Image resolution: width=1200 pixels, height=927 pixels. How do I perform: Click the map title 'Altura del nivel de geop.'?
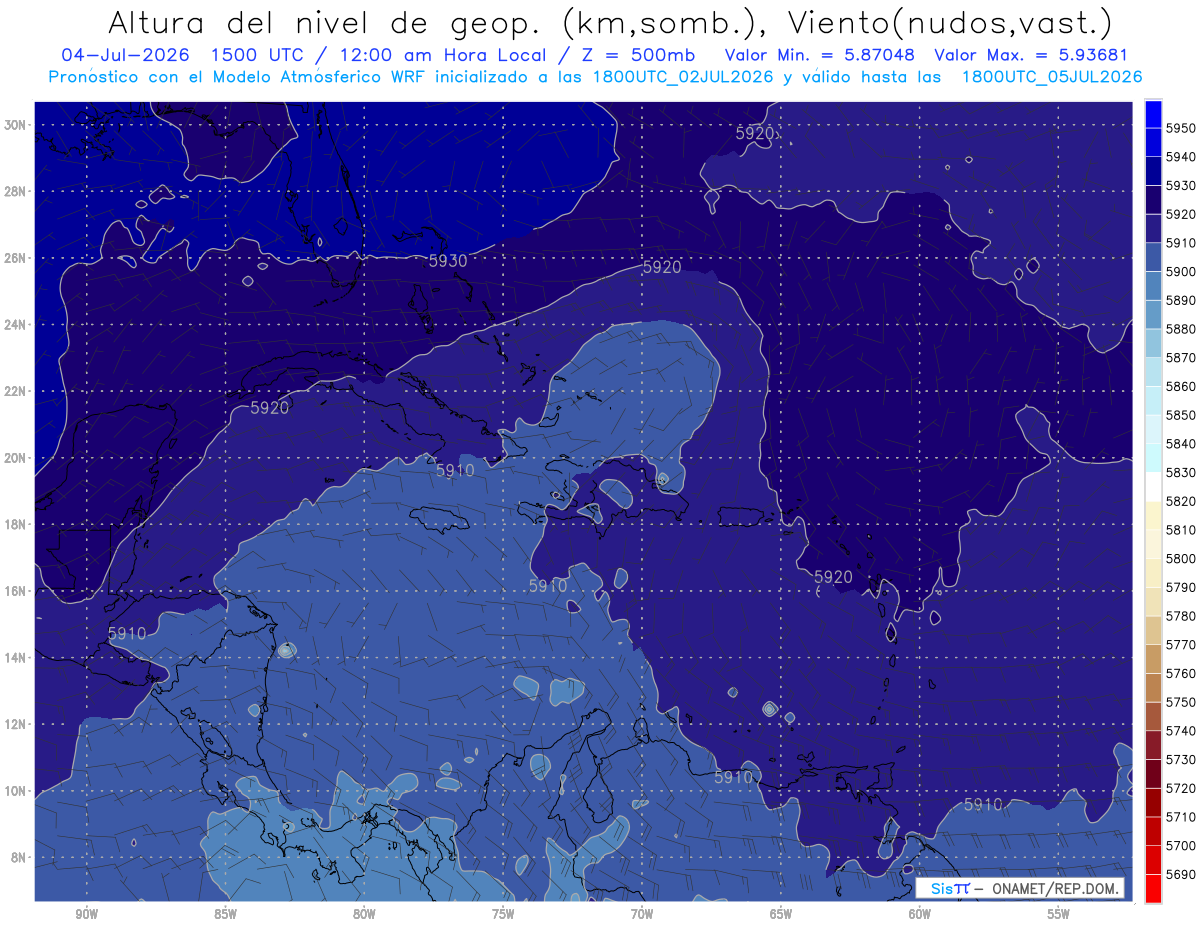(323, 23)
